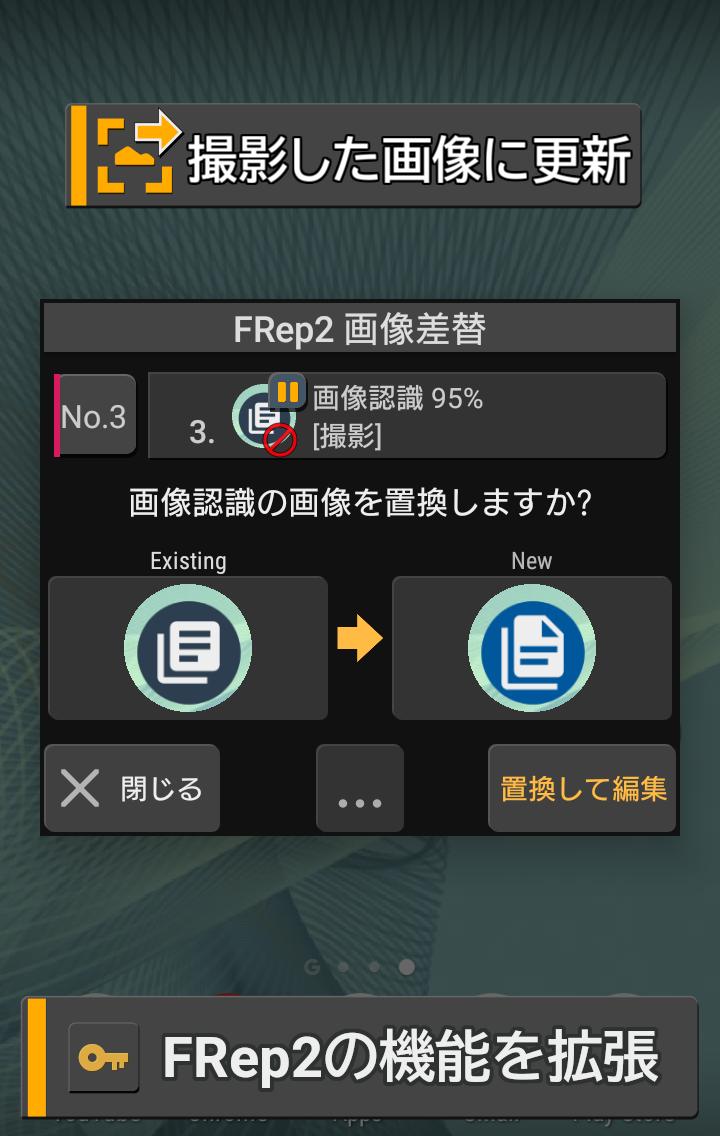The width and height of the screenshot is (720, 1136).
Task: Open the three-dots more options button
Action: pos(360,788)
